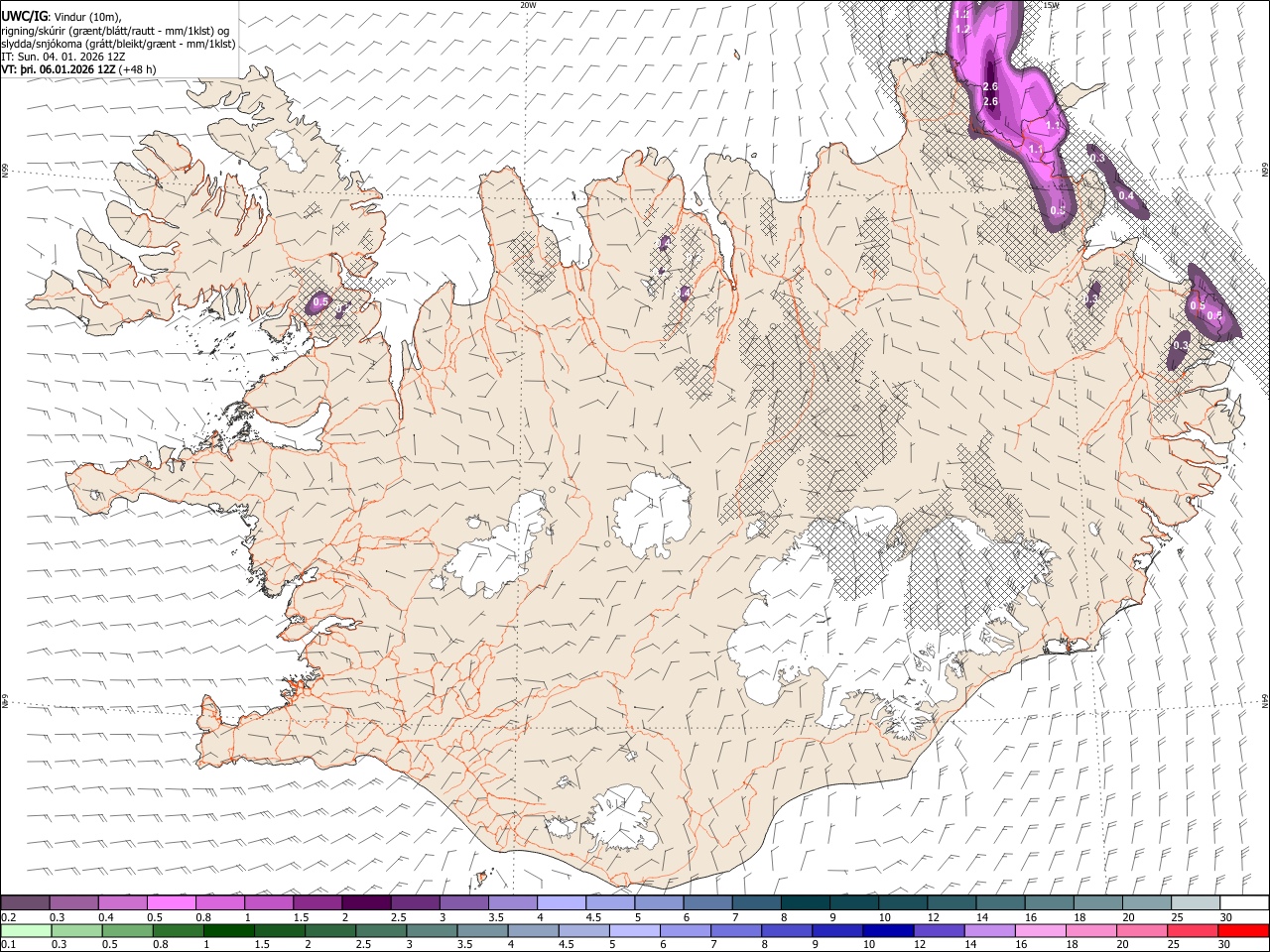Click the deep navy lower legend swatch between 10 and 12
This screenshot has height=952, width=1270.
pyautogui.click(x=887, y=930)
